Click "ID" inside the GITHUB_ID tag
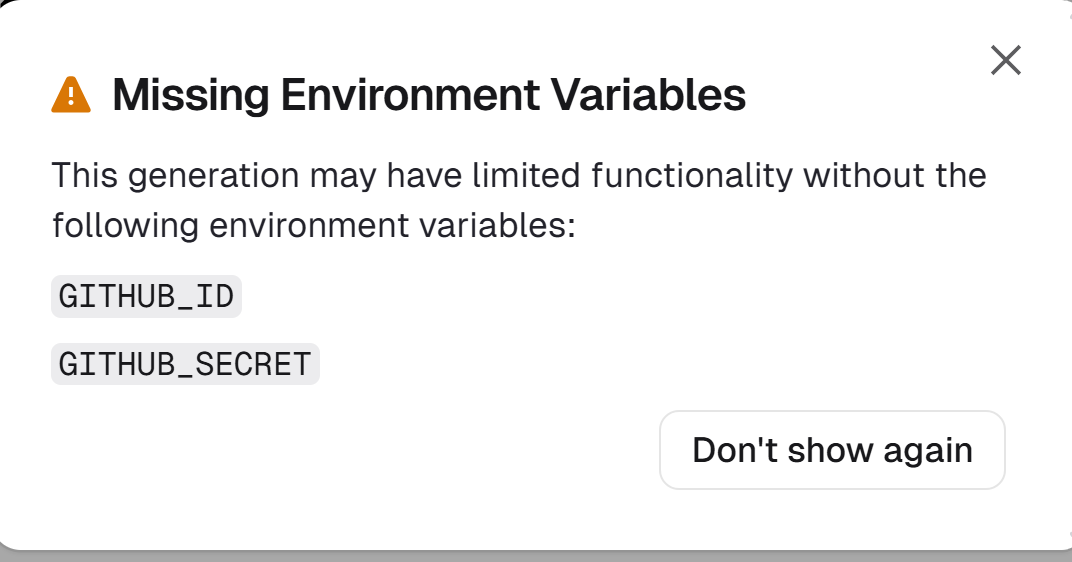The width and height of the screenshot is (1072, 562). (x=215, y=297)
